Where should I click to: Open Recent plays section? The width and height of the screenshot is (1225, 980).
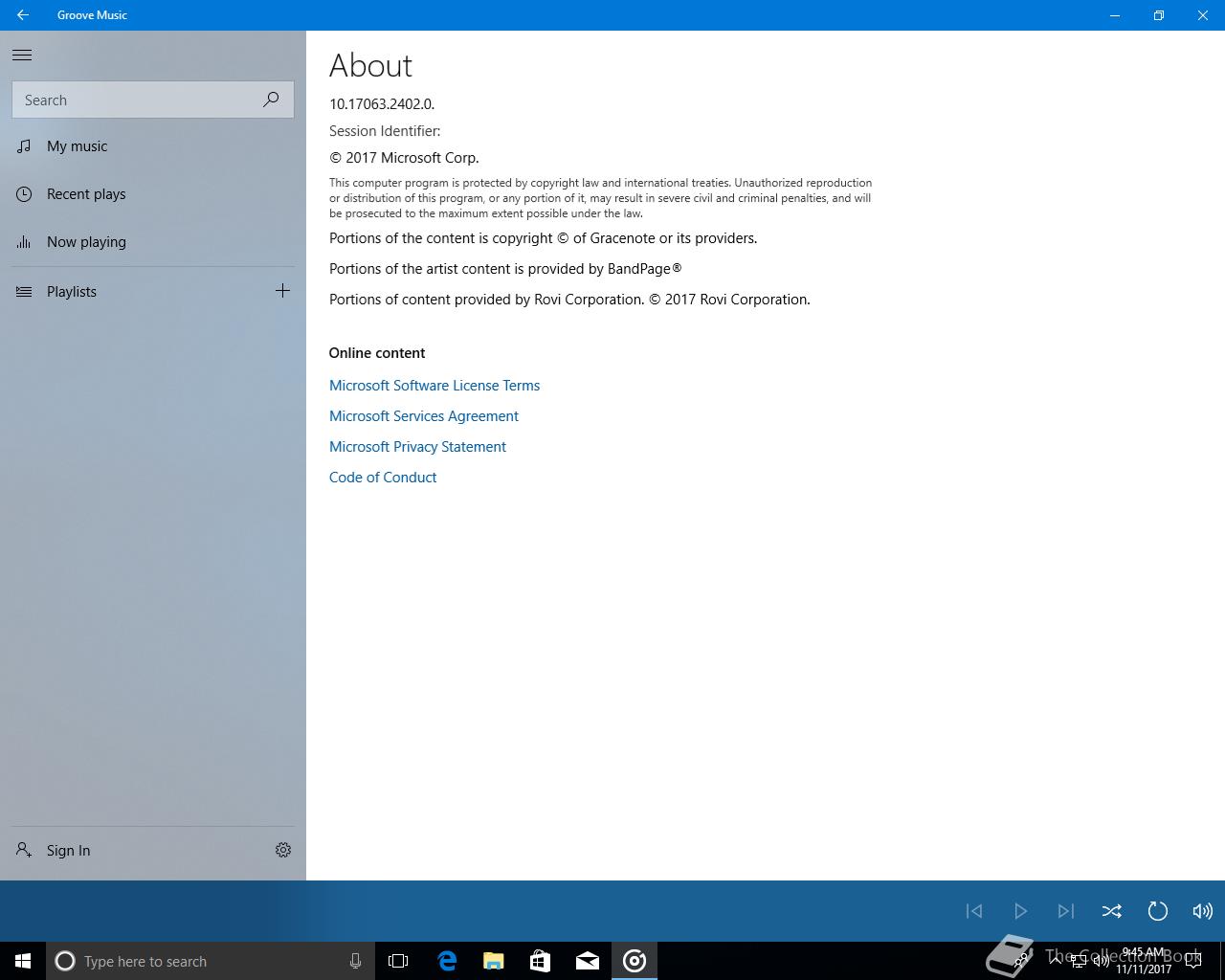153,194
